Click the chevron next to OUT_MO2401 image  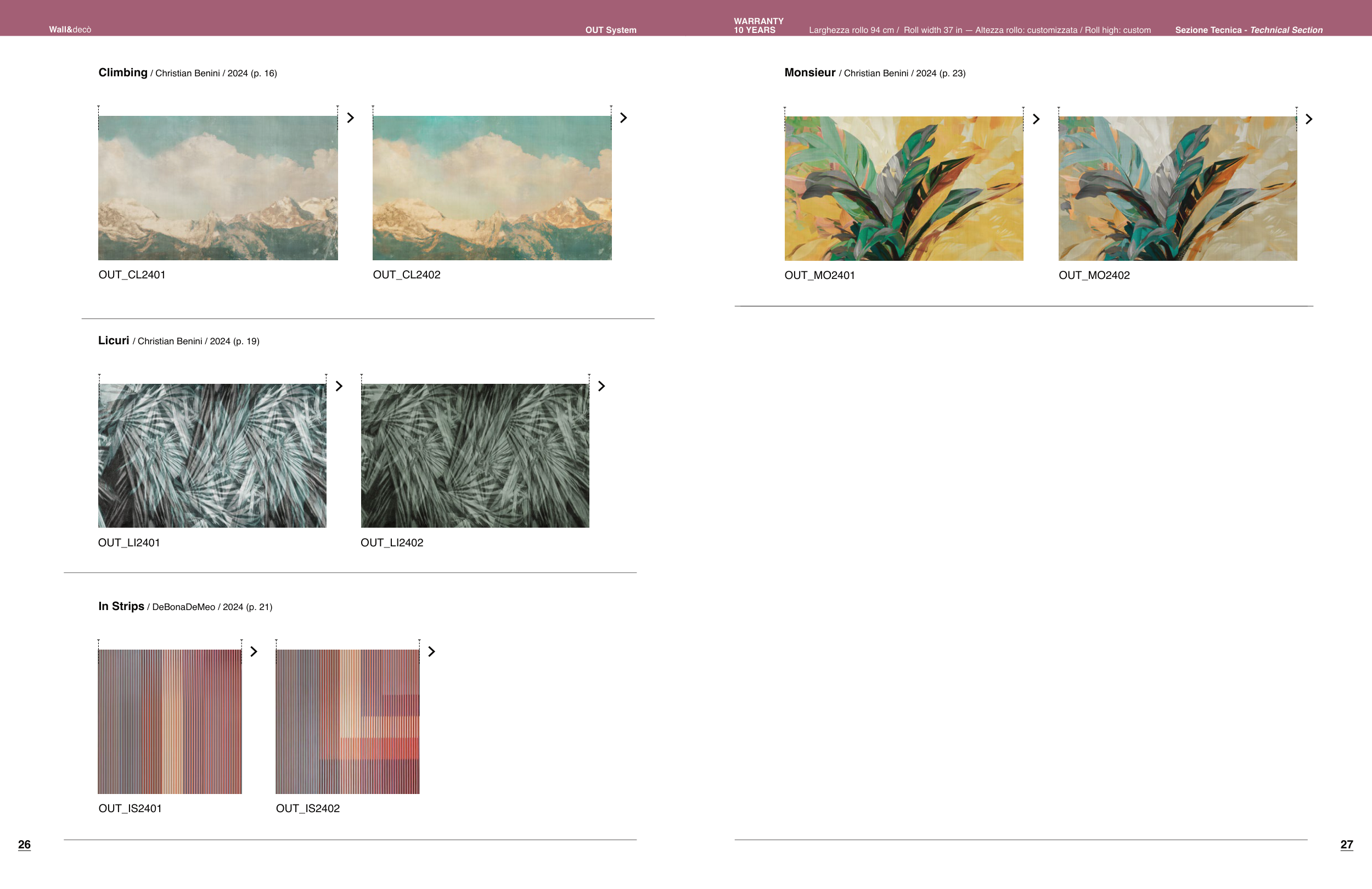1036,119
